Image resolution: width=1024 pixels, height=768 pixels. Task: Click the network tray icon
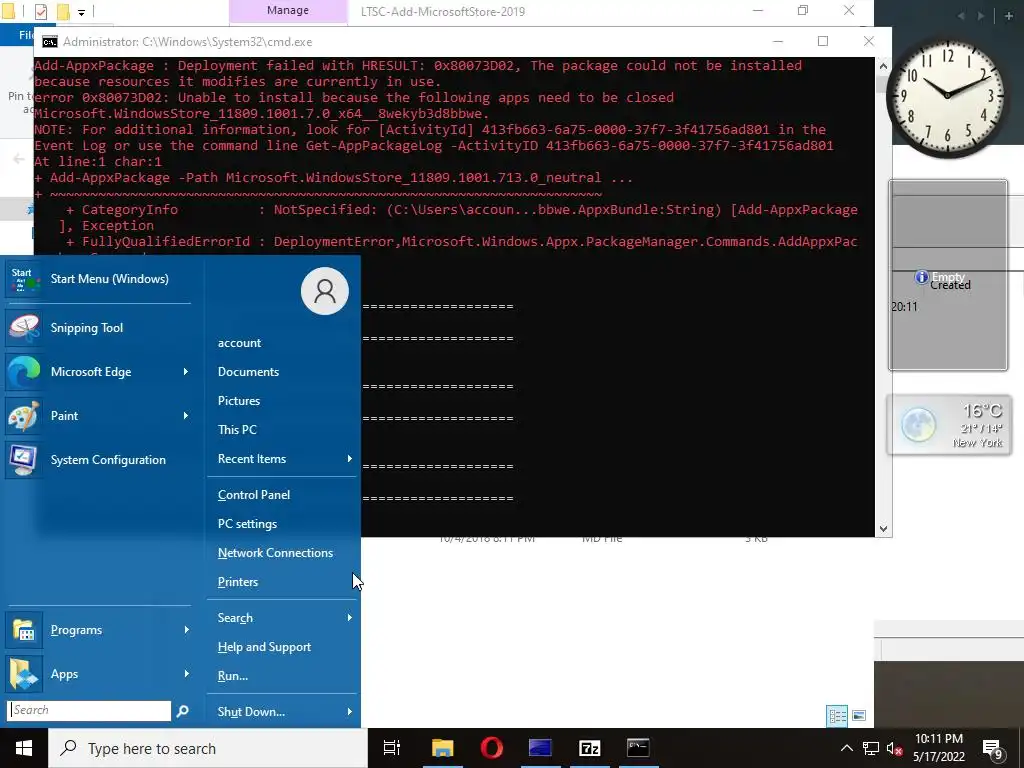click(x=871, y=748)
